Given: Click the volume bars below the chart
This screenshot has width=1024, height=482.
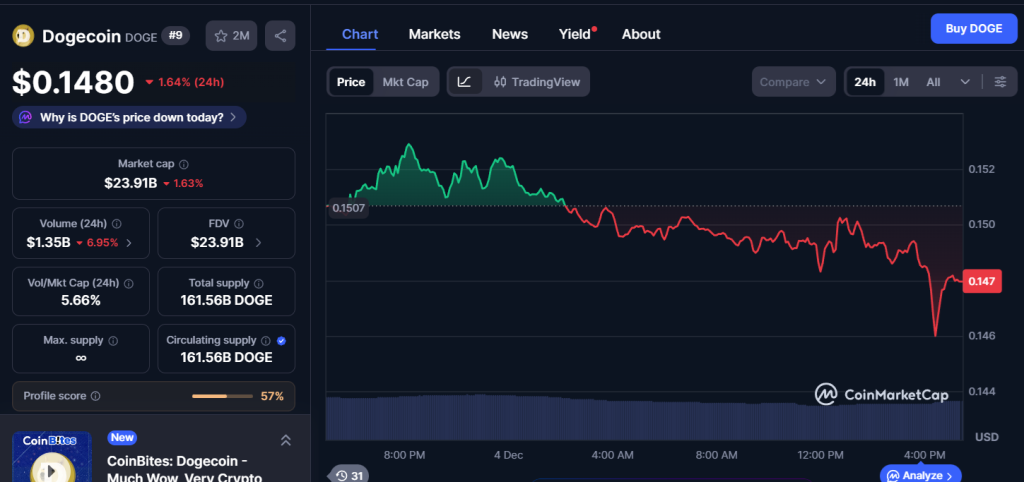Looking at the screenshot, I should pyautogui.click(x=643, y=418).
